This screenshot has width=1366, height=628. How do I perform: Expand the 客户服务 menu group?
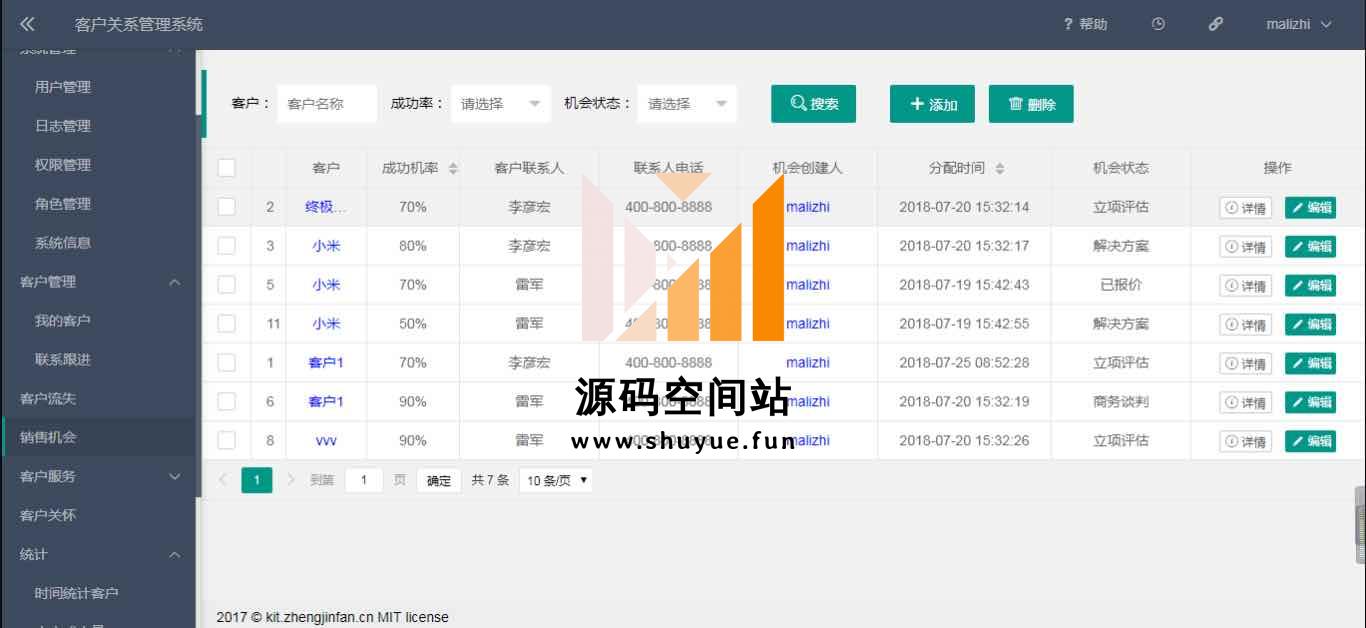(x=98, y=476)
